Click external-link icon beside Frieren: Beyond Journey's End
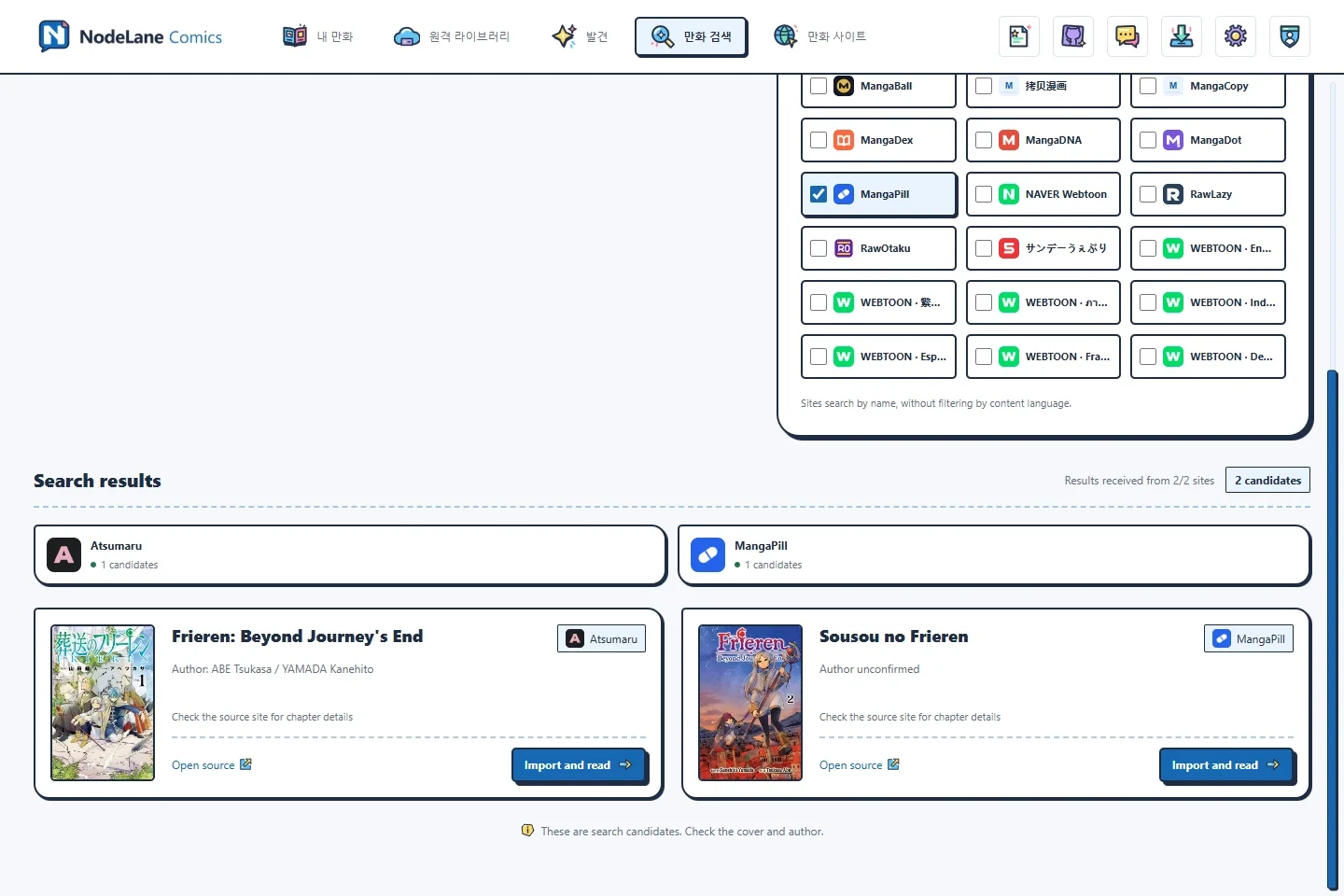Screen dimensions: 1344x896 246,764
